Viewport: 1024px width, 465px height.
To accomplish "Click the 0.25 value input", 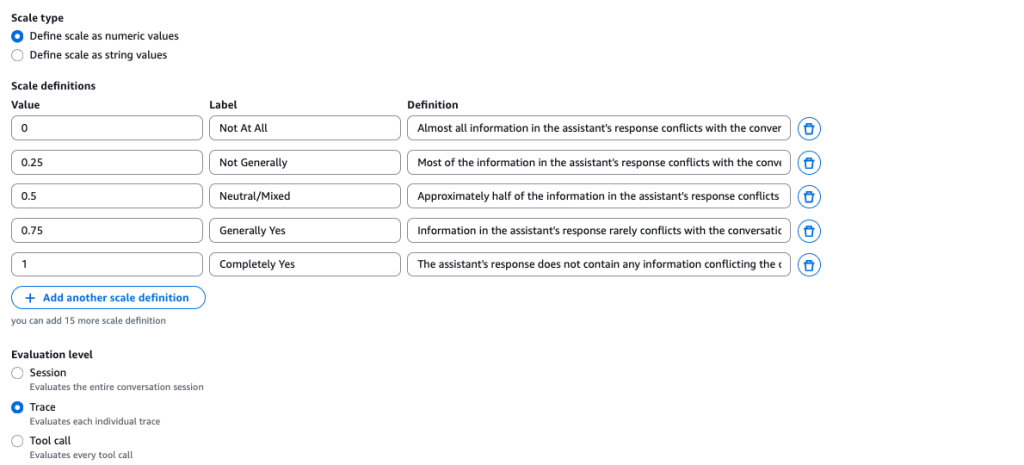I will (106, 162).
